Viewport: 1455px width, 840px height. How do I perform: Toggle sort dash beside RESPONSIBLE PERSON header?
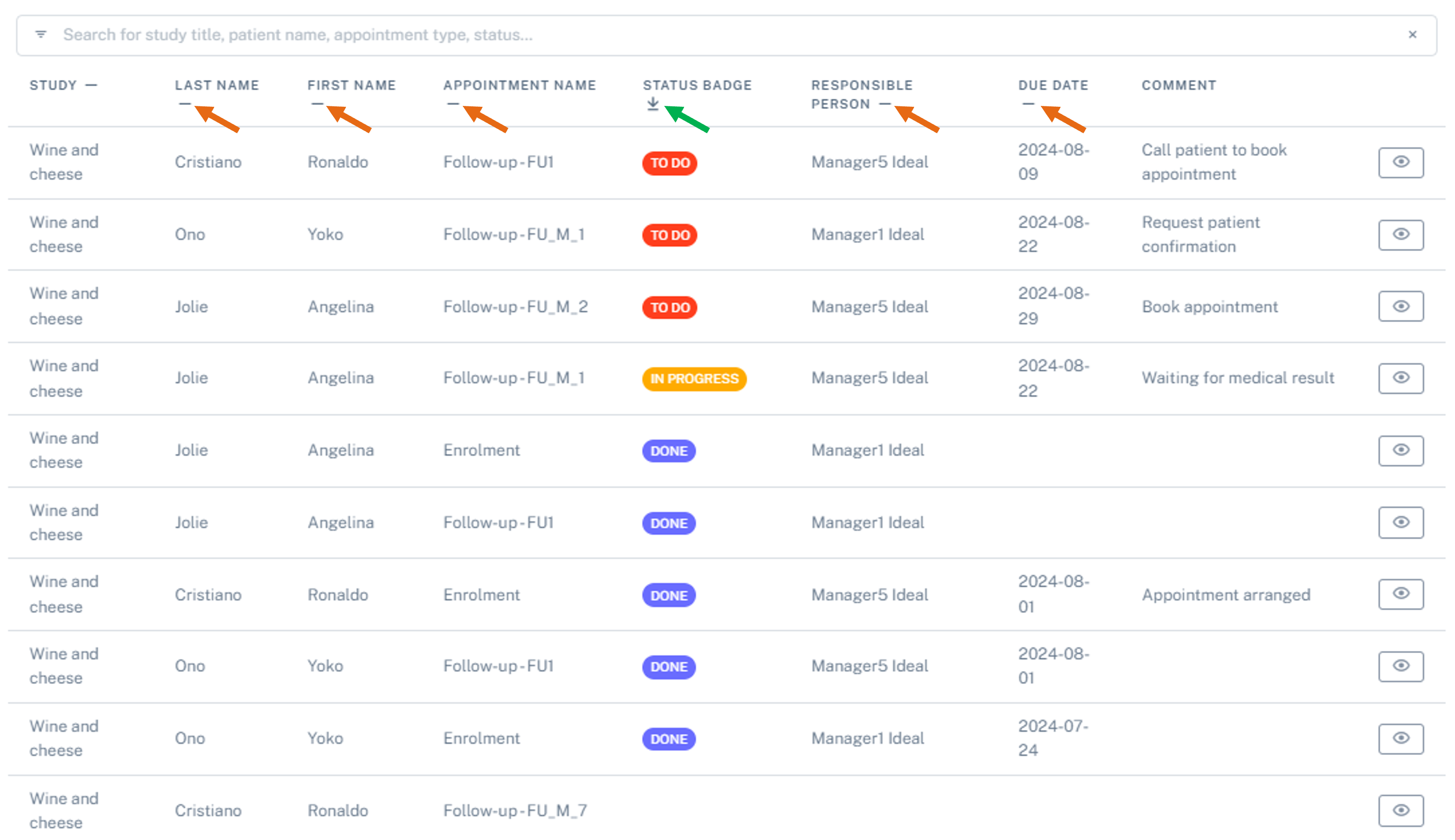tap(885, 104)
